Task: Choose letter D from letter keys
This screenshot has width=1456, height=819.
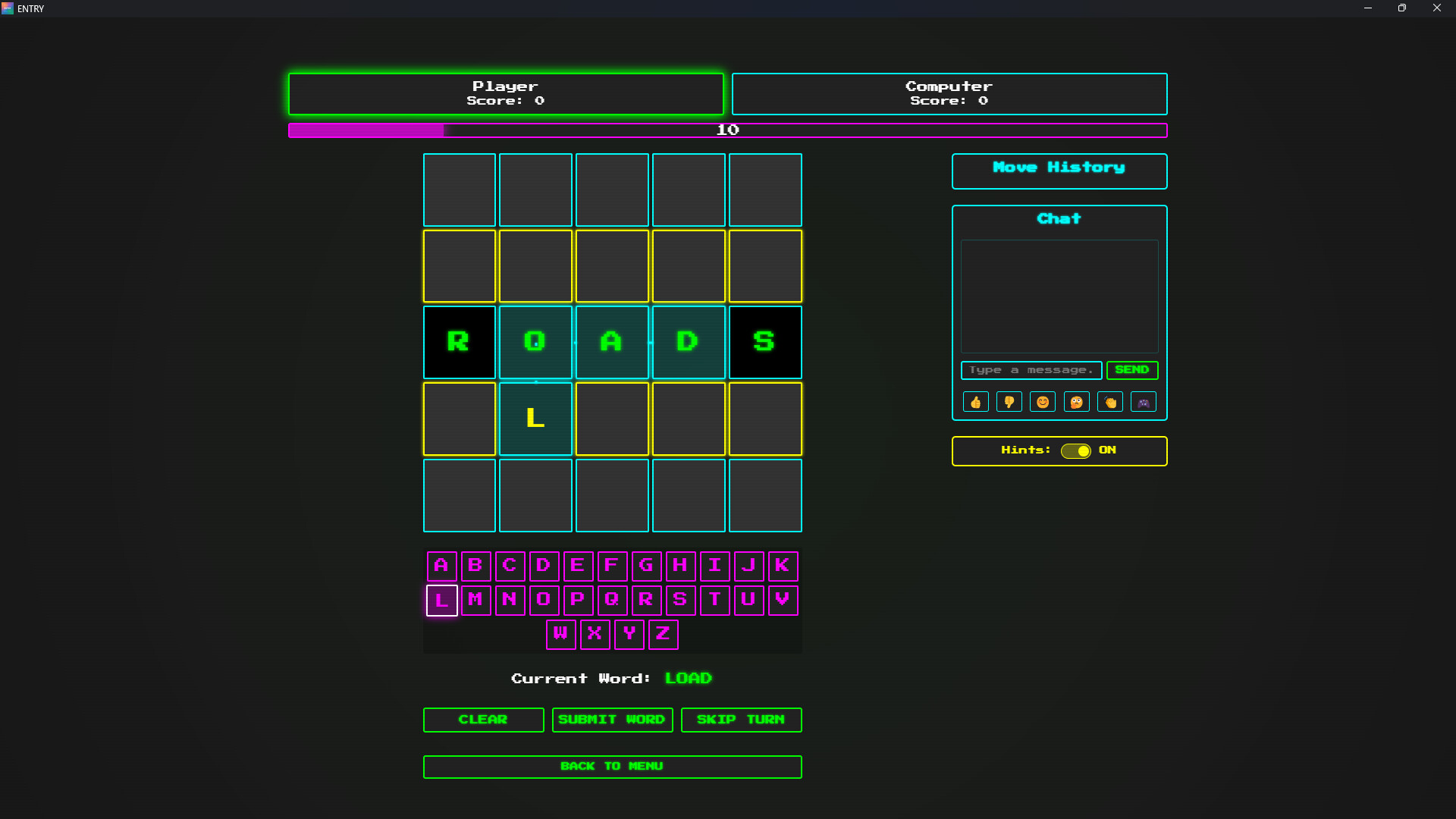Action: click(544, 566)
